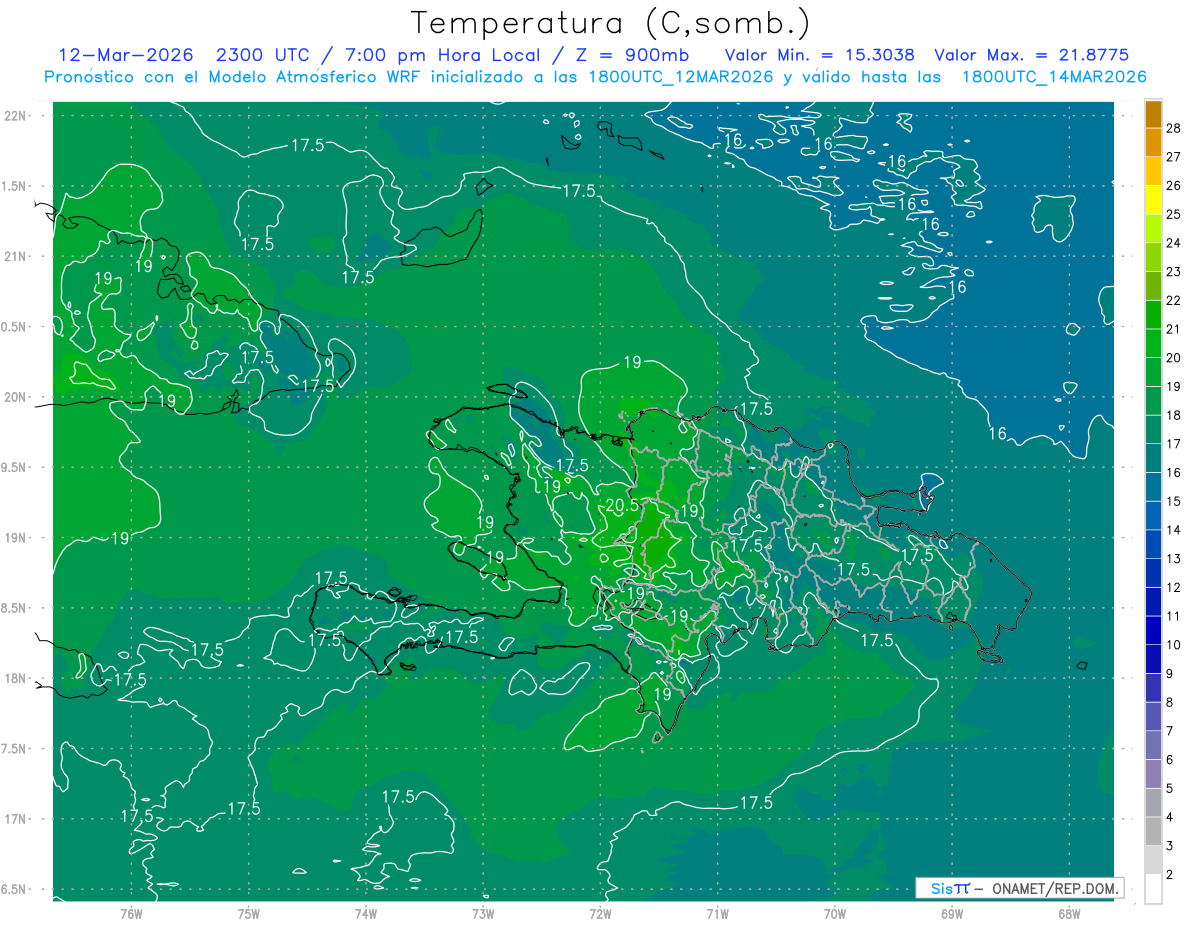Click the "8" color scale label

point(1170,703)
